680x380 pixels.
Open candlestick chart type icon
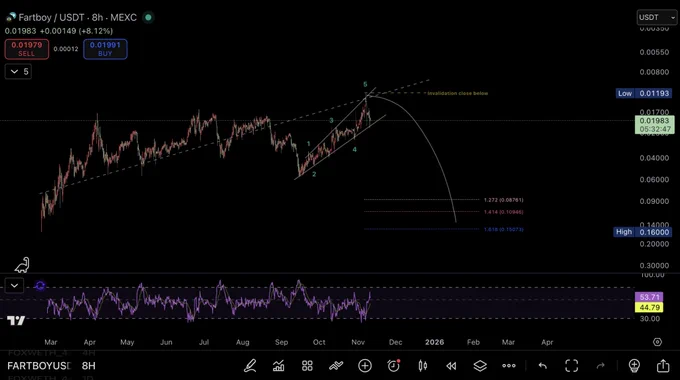tap(422, 366)
